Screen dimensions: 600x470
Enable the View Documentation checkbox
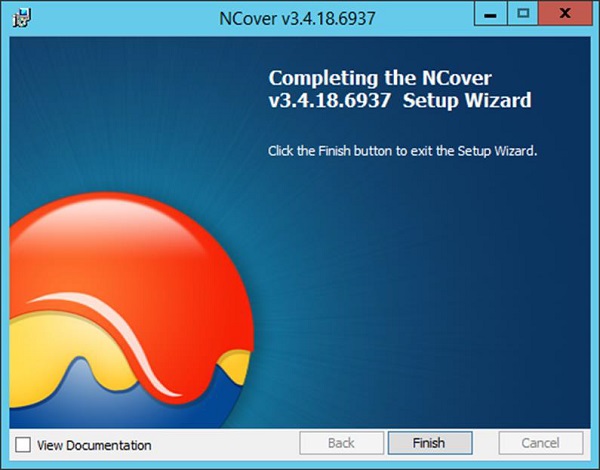23,445
